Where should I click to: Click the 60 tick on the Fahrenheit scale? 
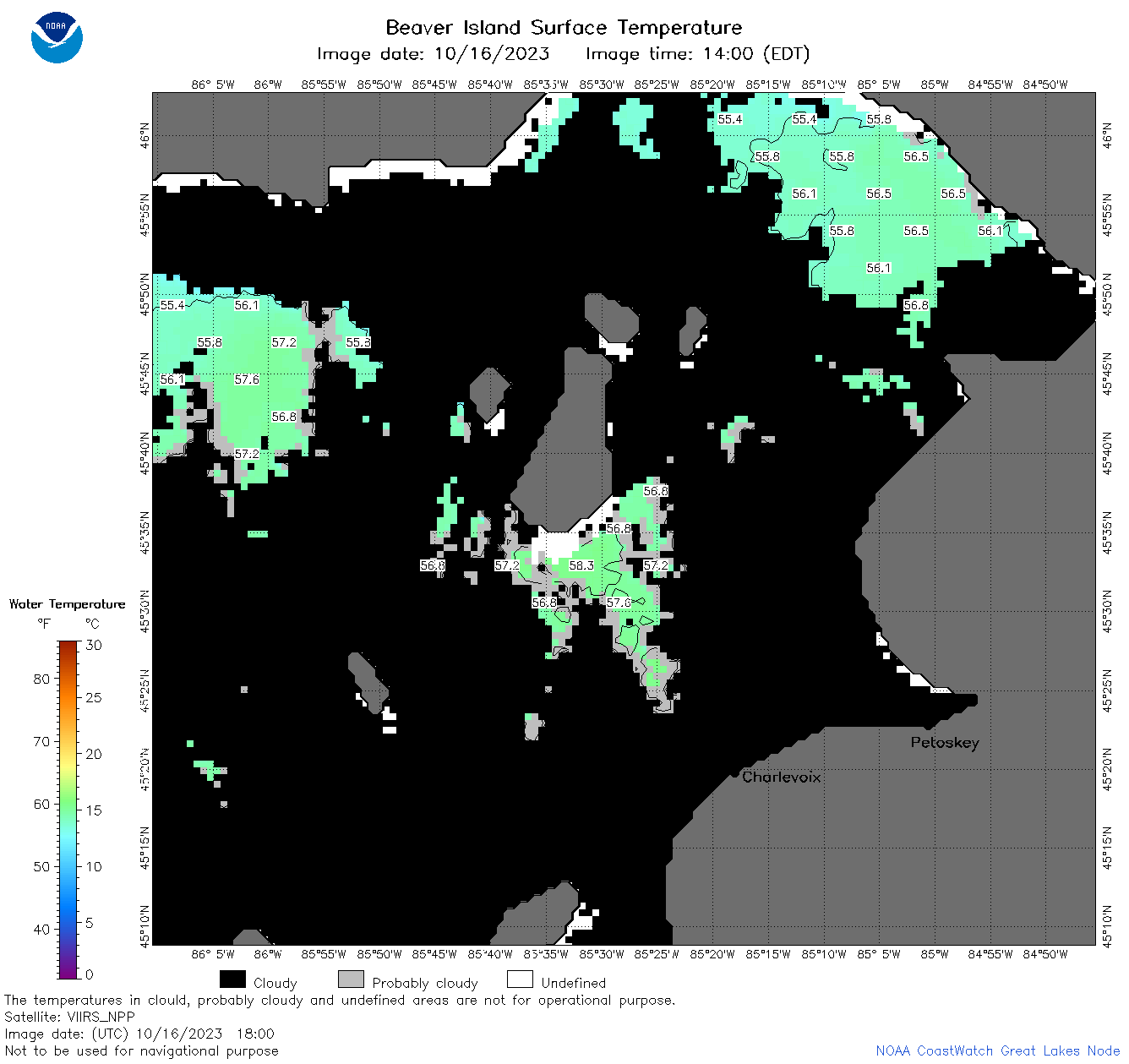41,804
